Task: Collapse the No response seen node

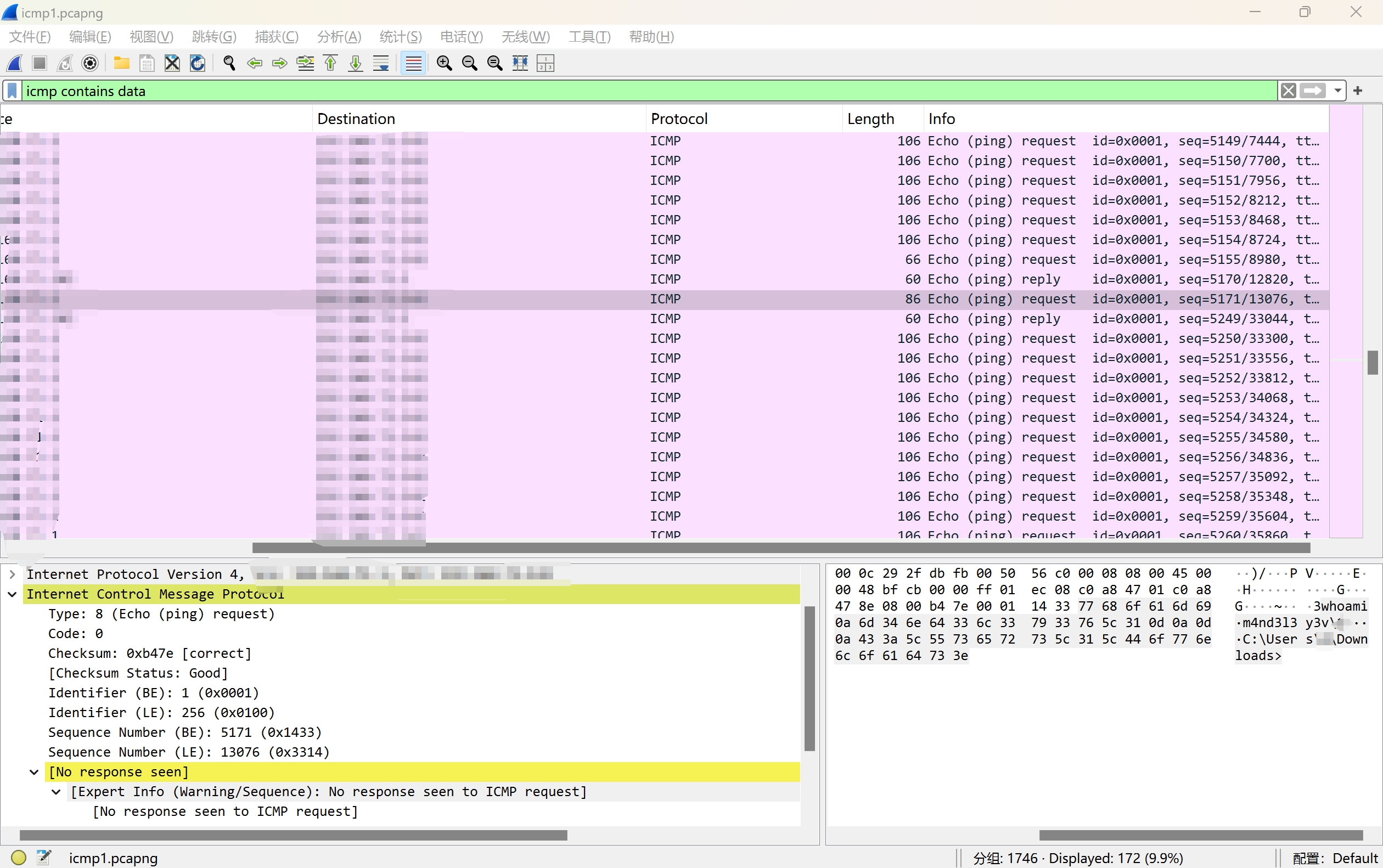Action: 34,772
